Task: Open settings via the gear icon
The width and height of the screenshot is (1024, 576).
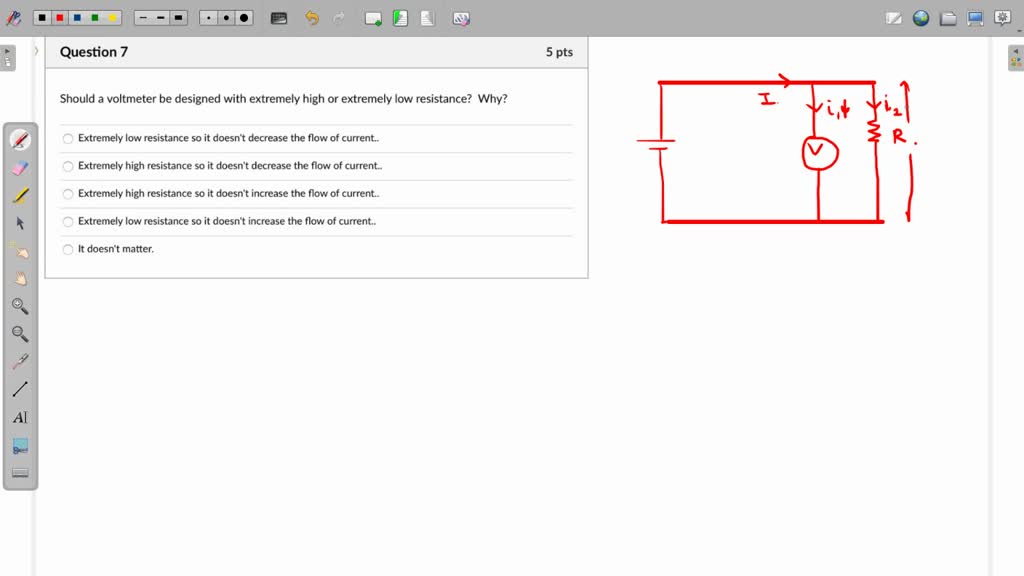Action: coord(1001,17)
